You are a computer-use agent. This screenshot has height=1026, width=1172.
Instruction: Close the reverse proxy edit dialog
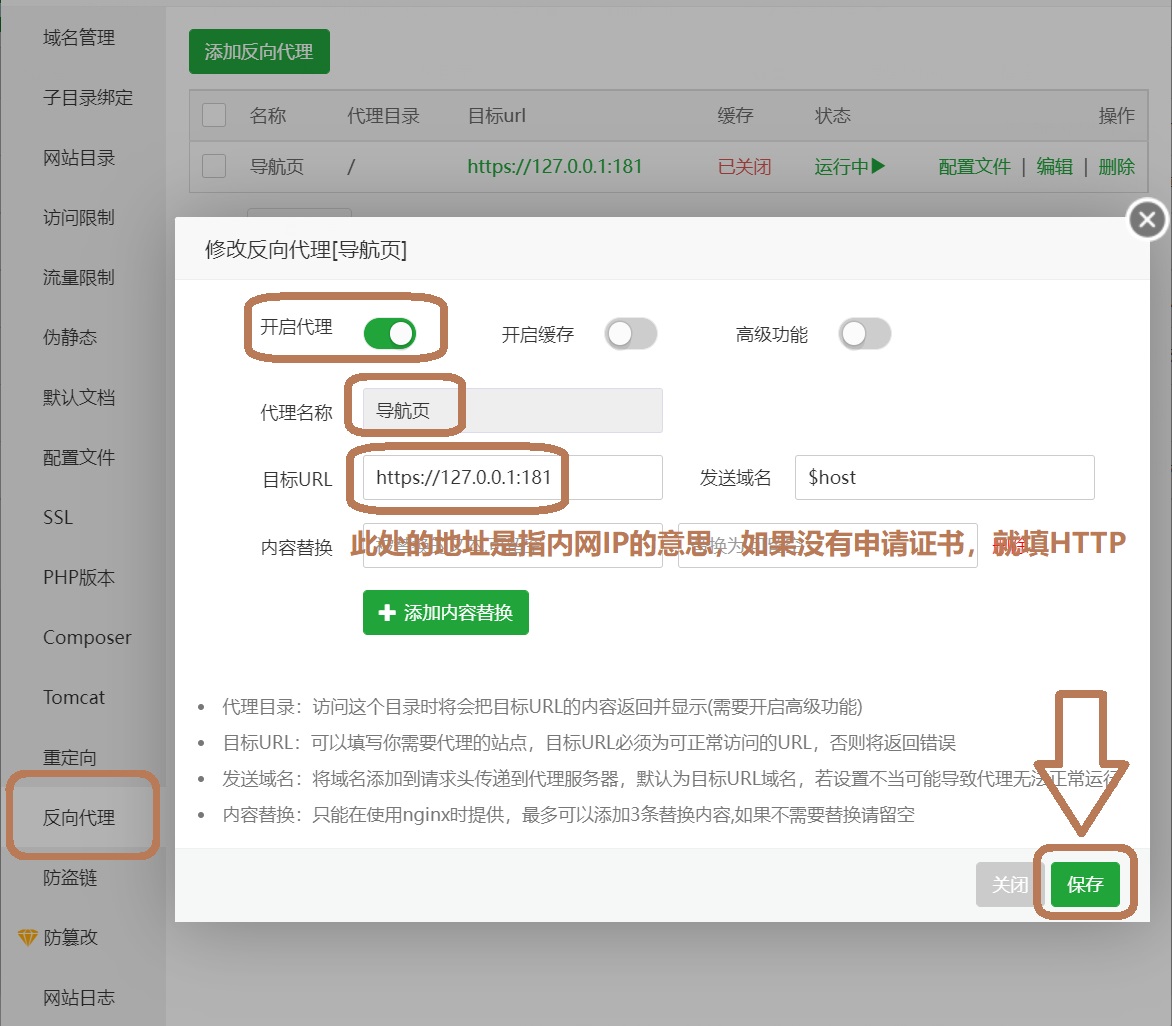click(1147, 220)
